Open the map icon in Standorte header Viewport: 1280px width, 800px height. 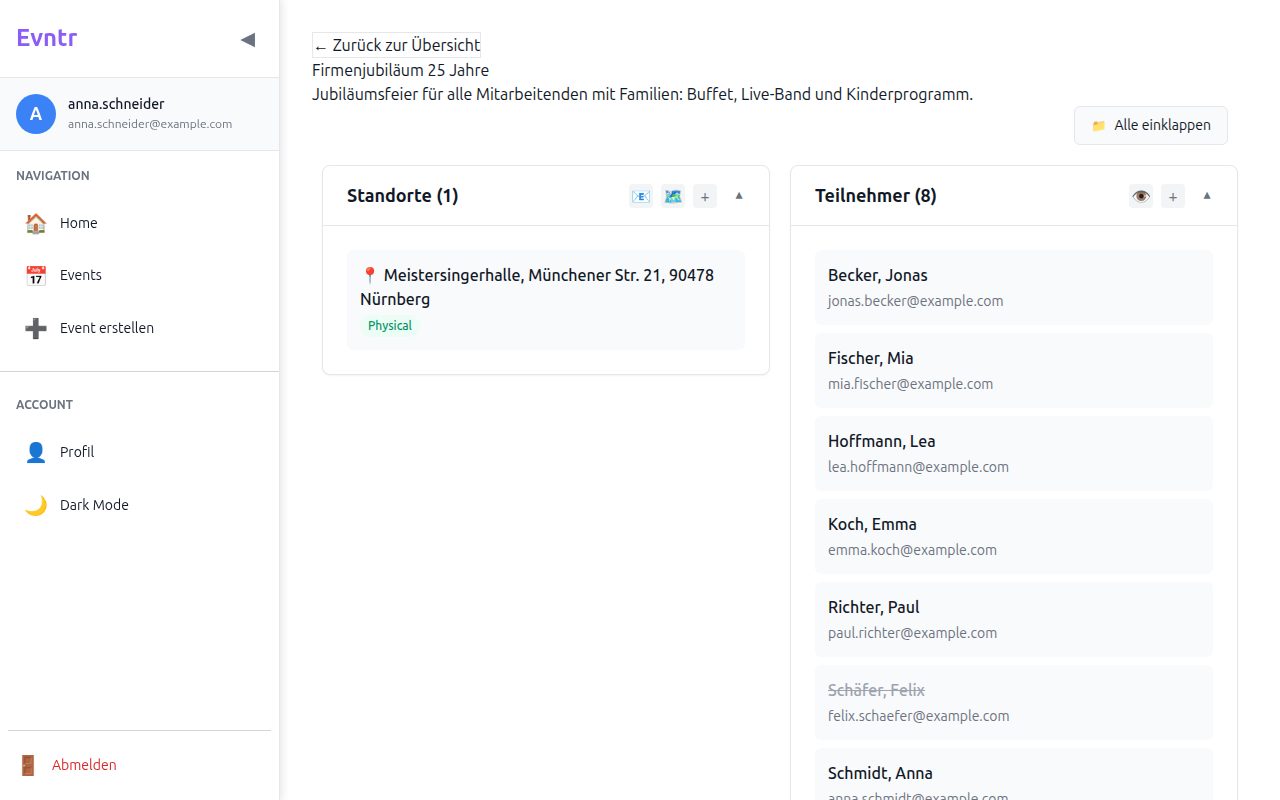click(673, 196)
